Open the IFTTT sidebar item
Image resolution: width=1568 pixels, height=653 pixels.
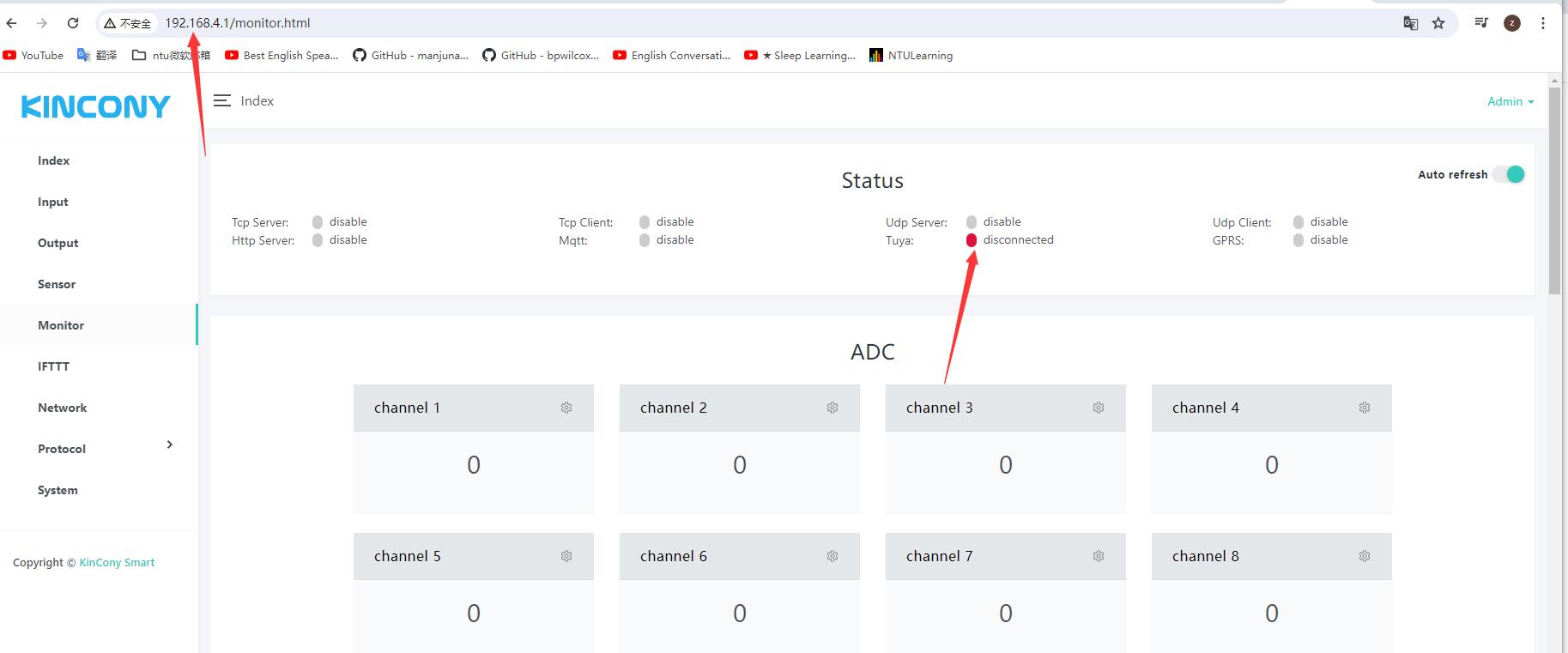tap(53, 366)
